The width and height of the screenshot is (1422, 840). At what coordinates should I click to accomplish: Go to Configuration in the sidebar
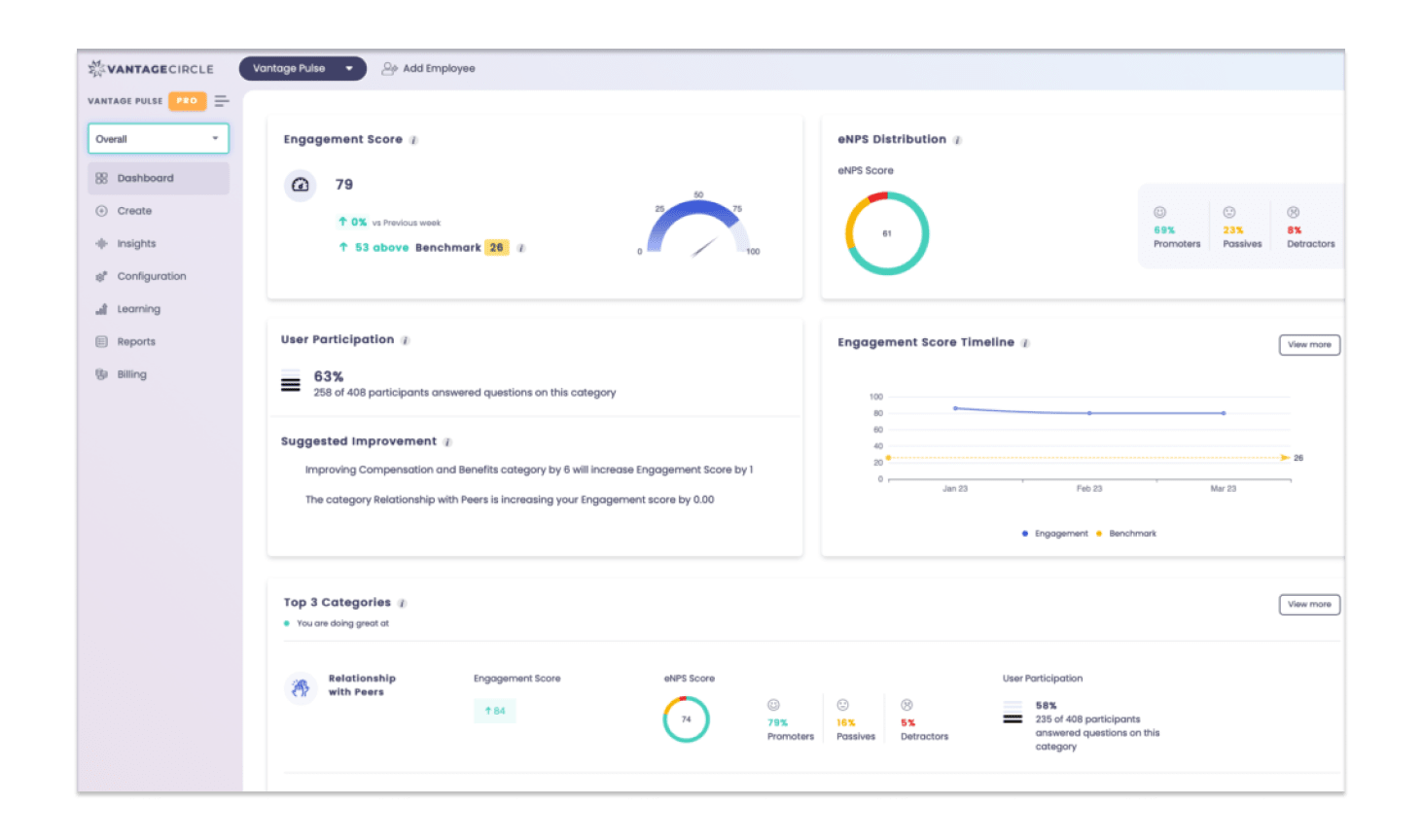pyautogui.click(x=151, y=277)
